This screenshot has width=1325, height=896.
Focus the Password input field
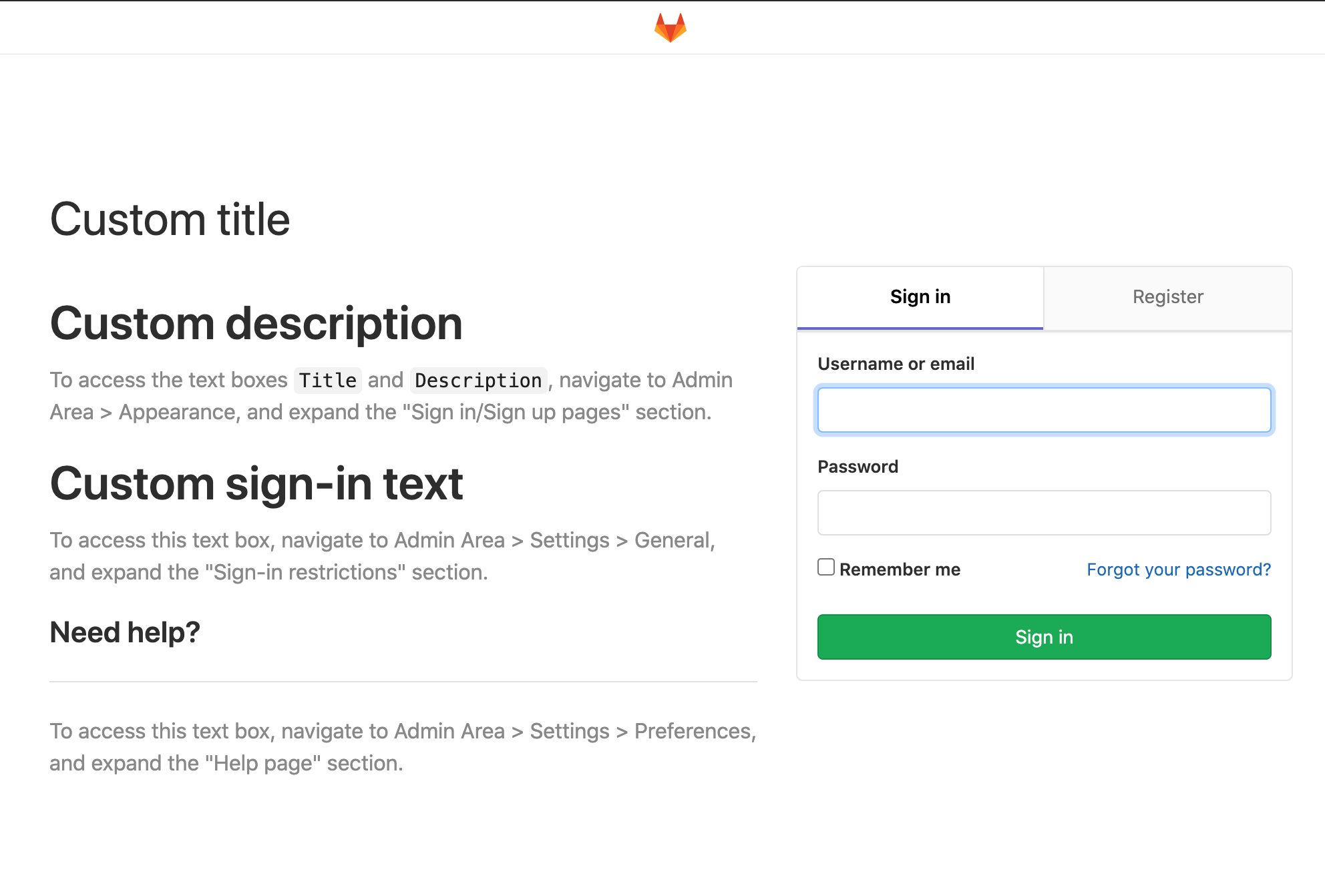coord(1043,512)
